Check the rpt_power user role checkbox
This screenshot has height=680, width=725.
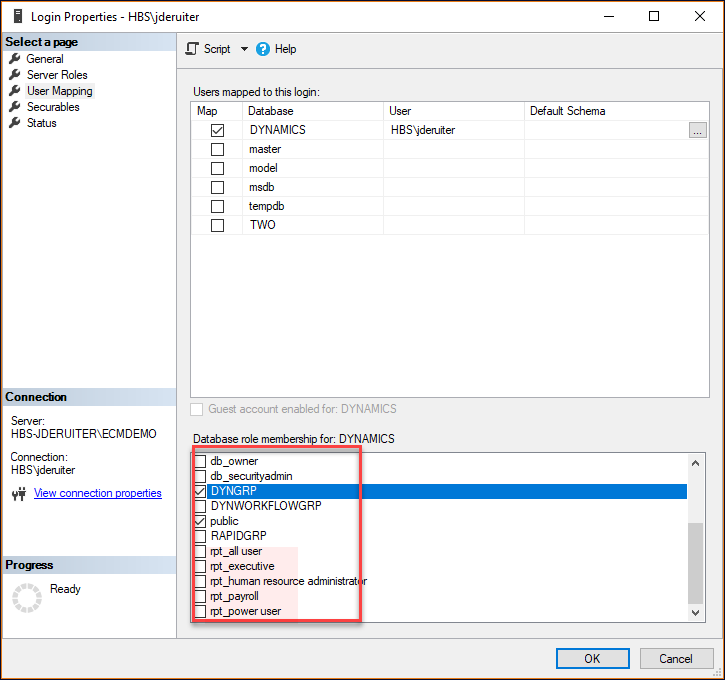tap(200, 611)
